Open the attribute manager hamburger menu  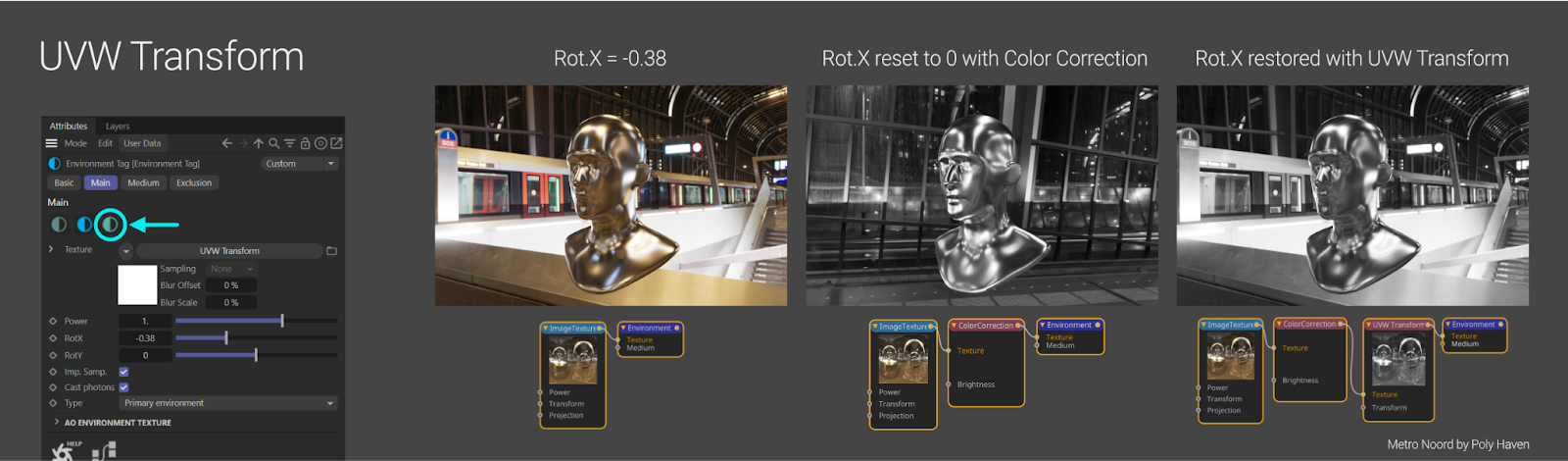point(52,143)
